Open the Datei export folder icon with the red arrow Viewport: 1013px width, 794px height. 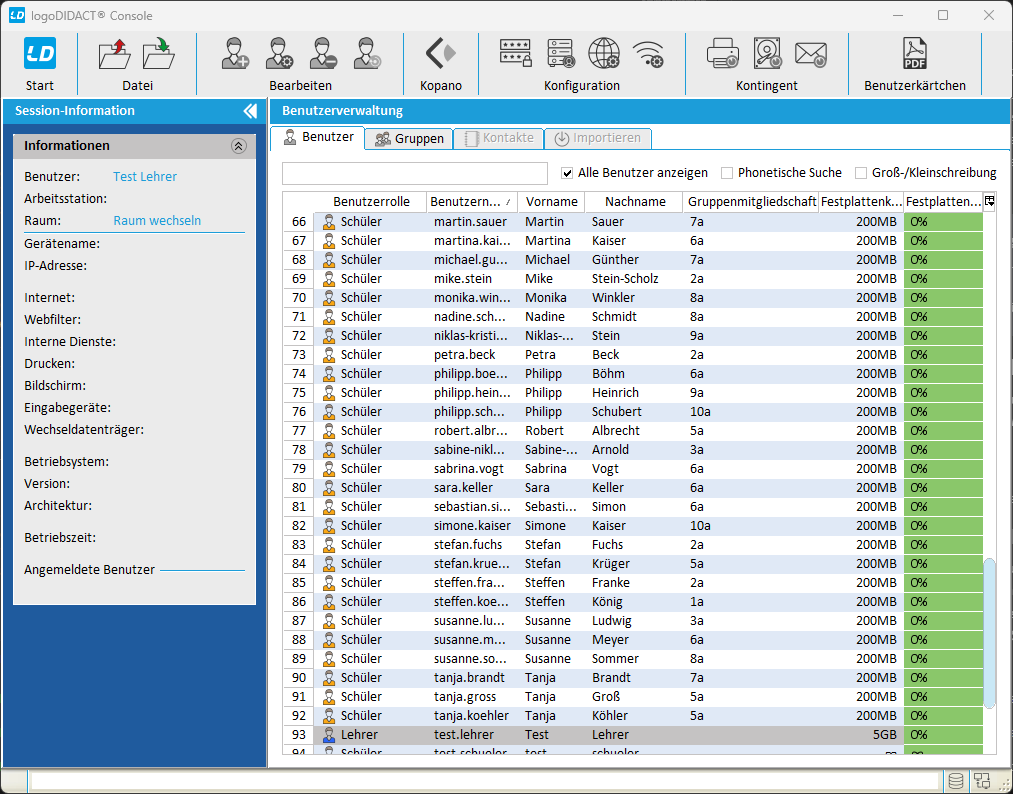(x=115, y=54)
